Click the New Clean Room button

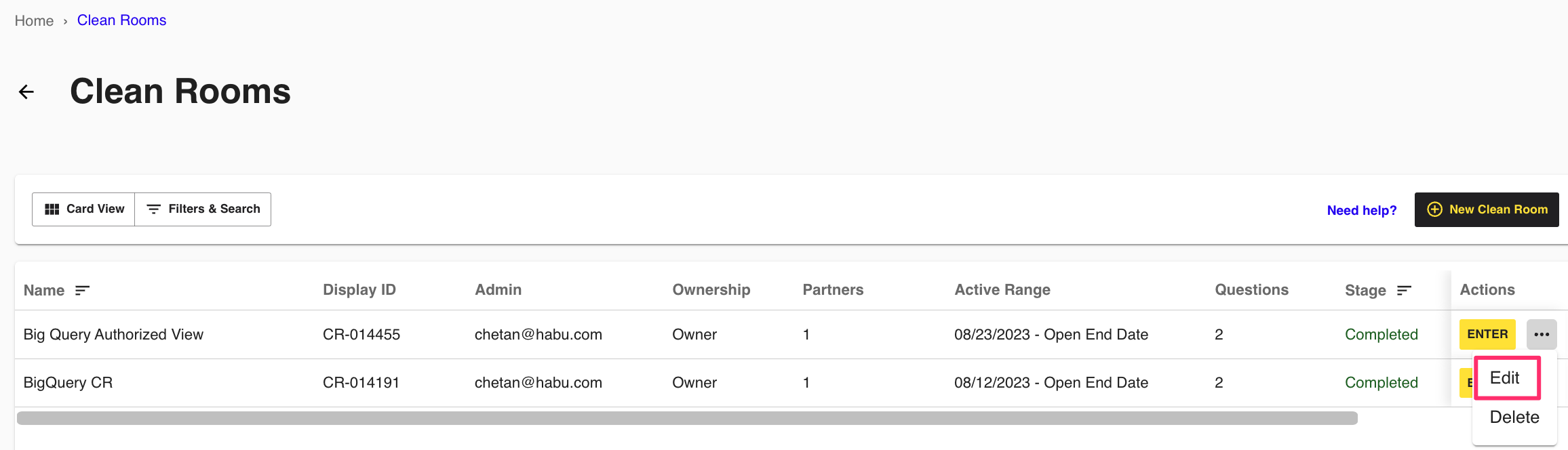point(1487,210)
